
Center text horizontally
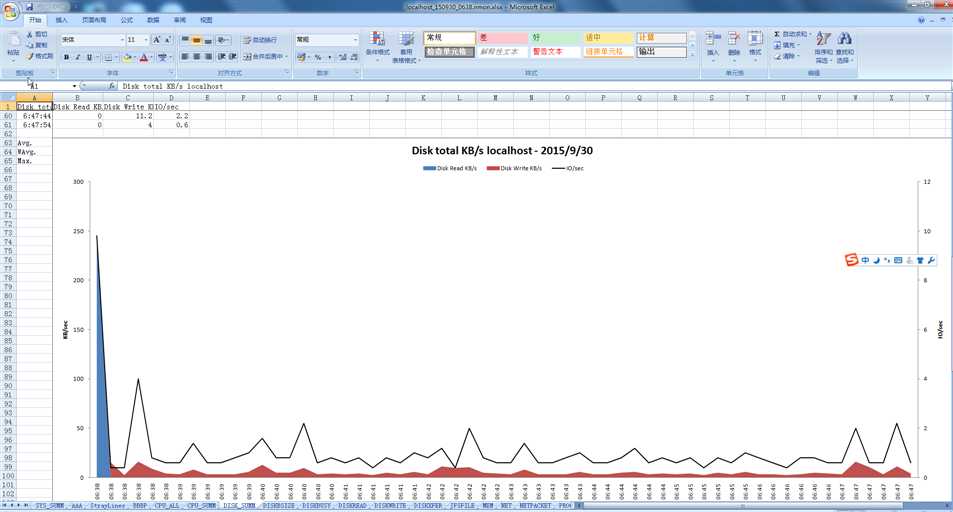(196, 57)
